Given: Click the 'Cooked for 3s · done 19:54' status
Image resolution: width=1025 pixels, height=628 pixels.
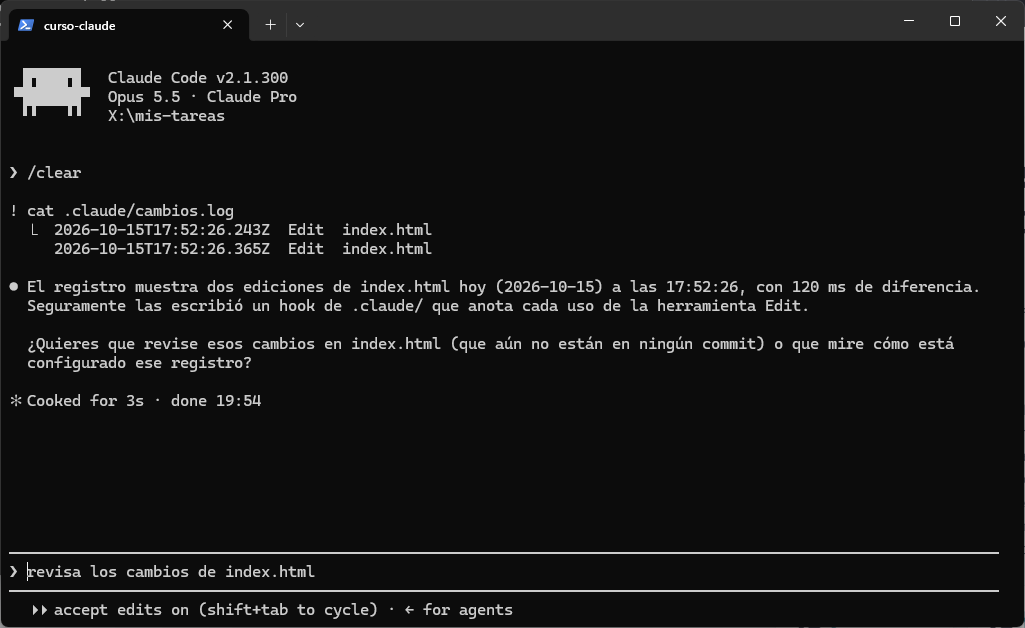Looking at the screenshot, I should click(144, 401).
